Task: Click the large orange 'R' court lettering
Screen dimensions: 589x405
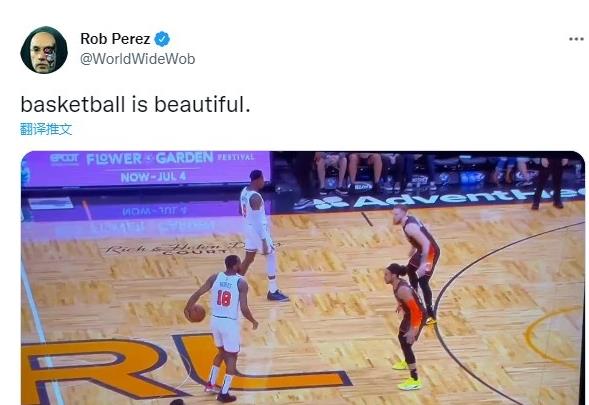Action: pos(94,368)
